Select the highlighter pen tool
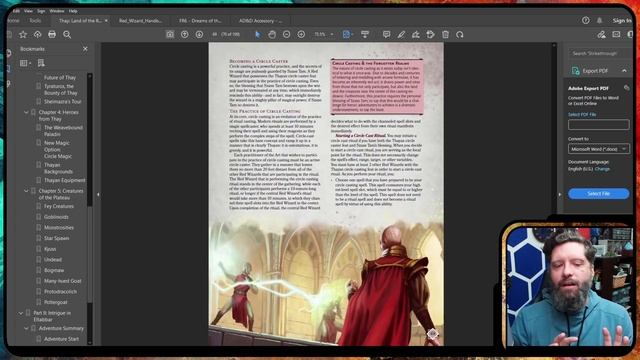 (x=401, y=35)
